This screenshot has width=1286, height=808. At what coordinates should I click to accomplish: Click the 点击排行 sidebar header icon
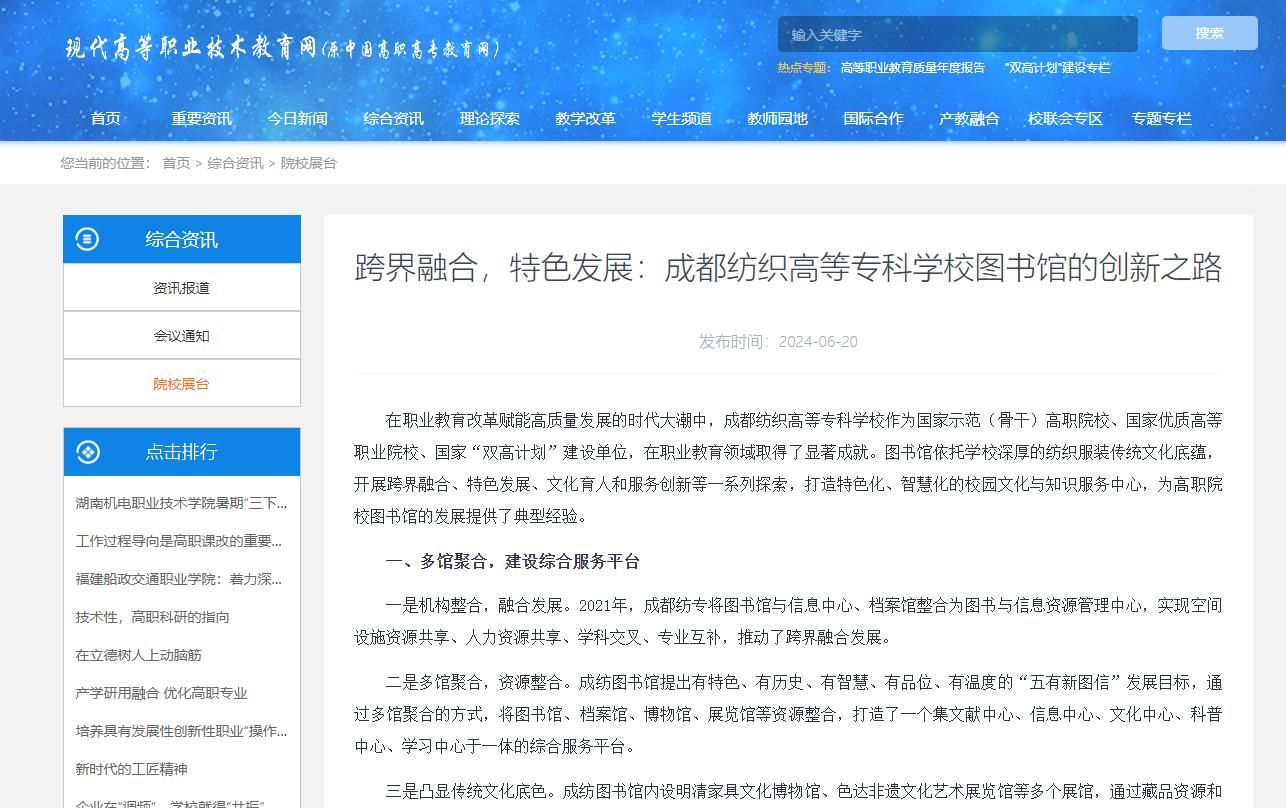pos(88,452)
